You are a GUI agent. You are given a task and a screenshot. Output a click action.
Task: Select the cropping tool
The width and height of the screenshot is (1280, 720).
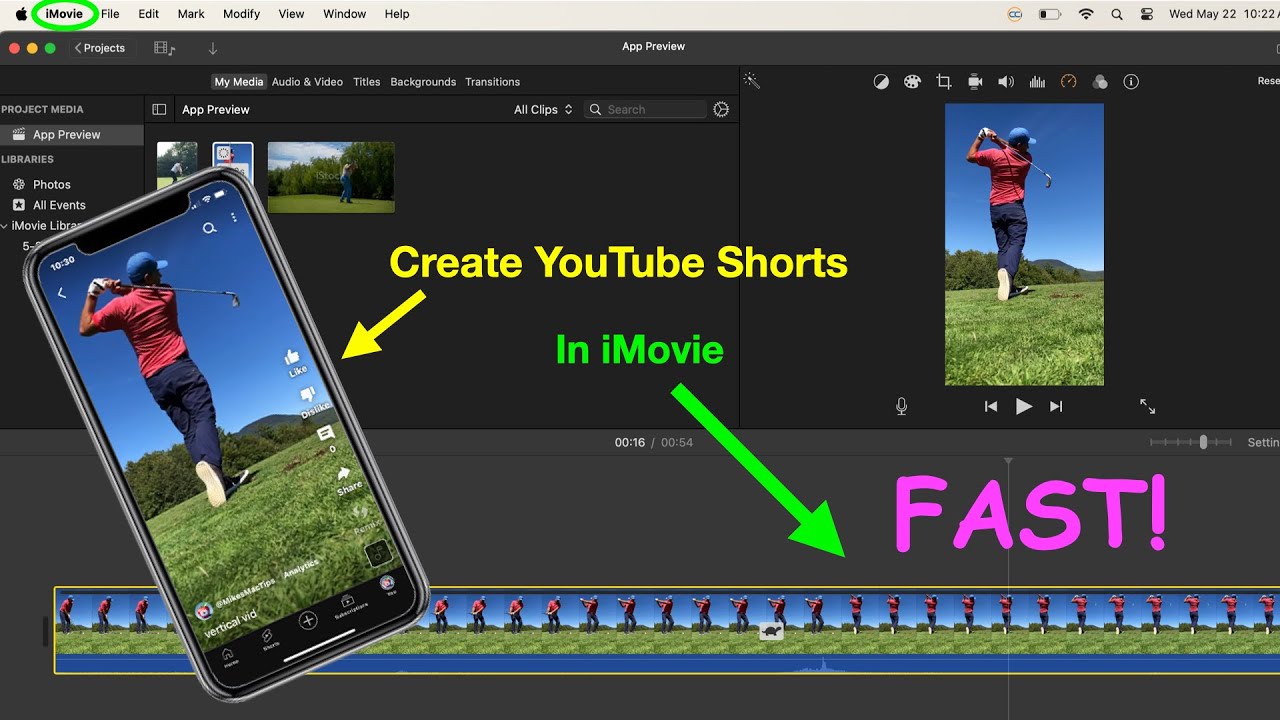pos(943,82)
